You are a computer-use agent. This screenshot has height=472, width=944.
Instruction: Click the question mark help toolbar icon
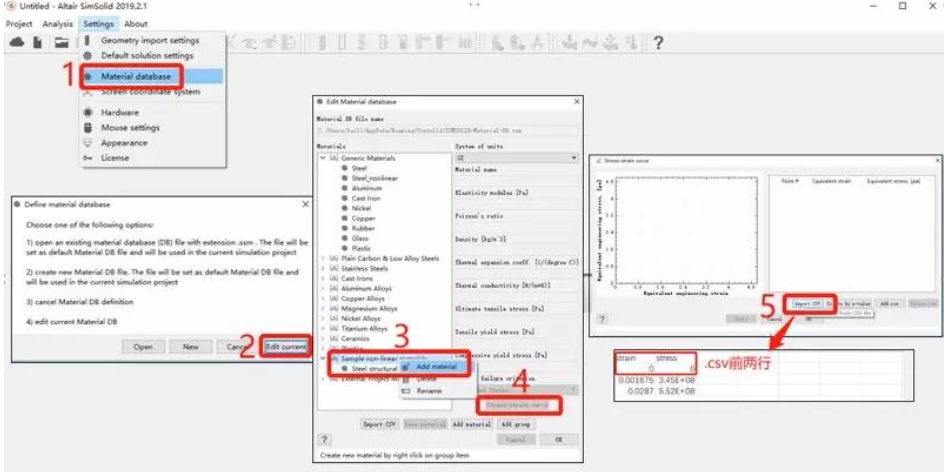(x=659, y=42)
